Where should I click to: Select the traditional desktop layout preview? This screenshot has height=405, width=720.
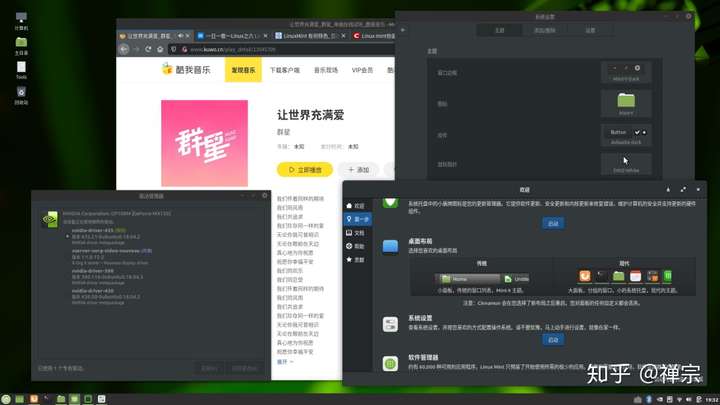(x=482, y=278)
